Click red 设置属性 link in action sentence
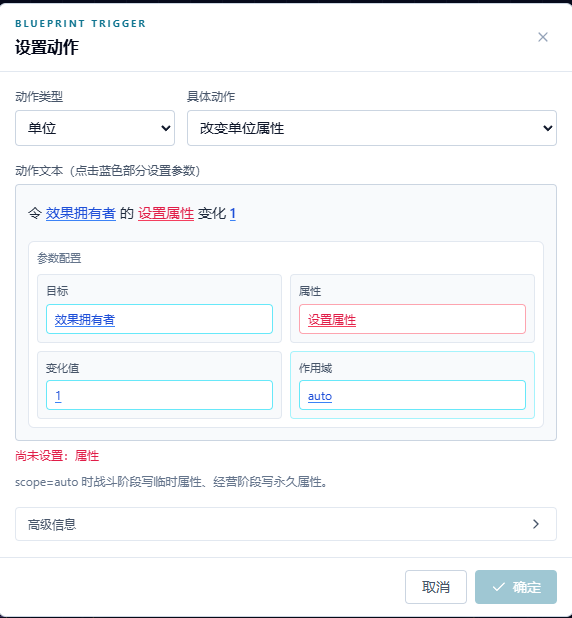 click(166, 213)
